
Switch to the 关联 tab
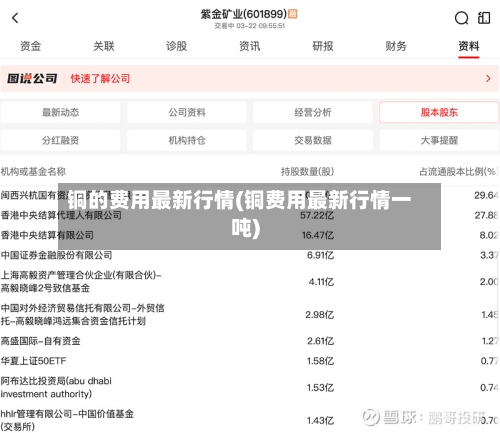[104, 46]
